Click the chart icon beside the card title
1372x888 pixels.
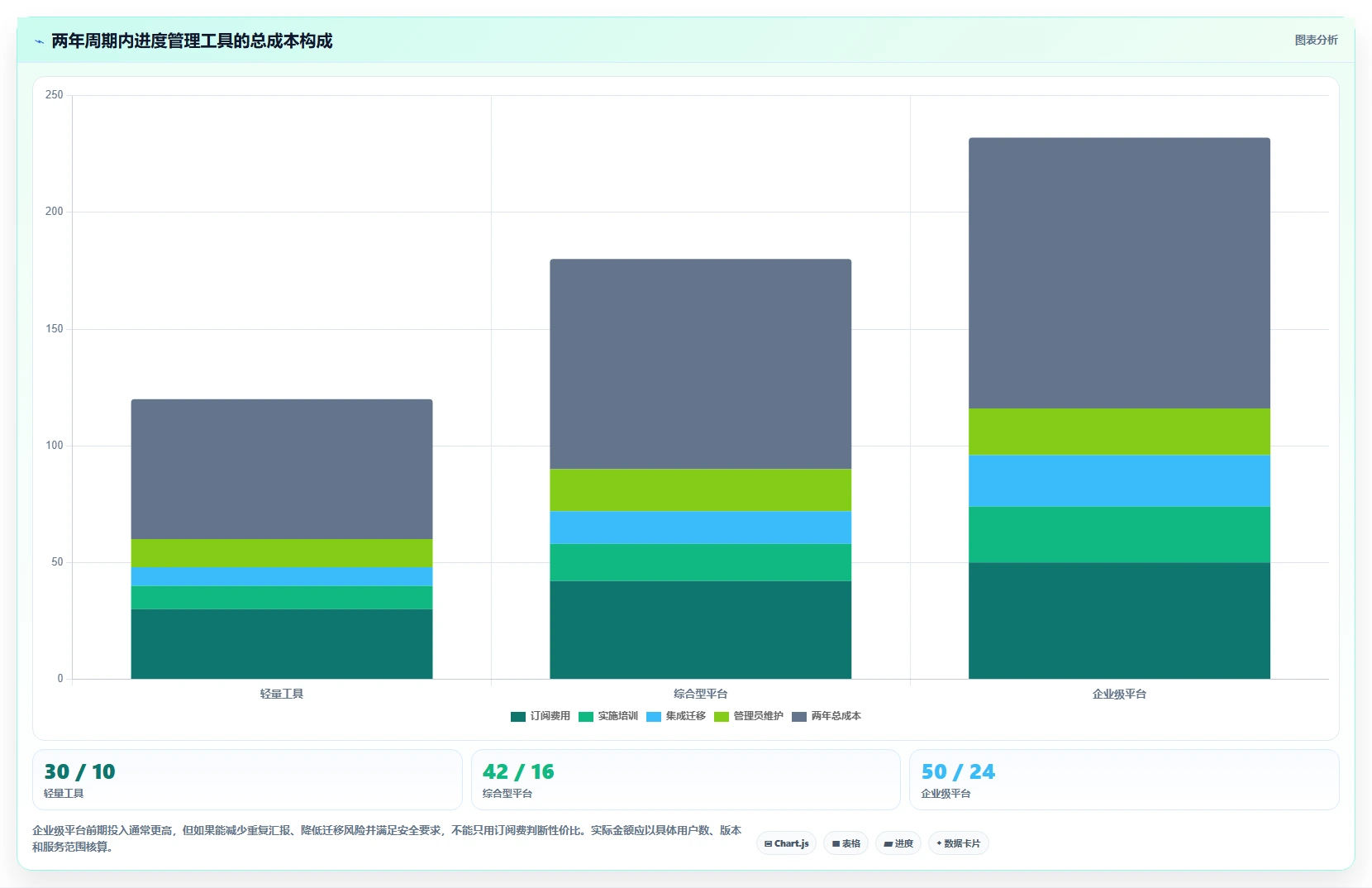pos(39,41)
